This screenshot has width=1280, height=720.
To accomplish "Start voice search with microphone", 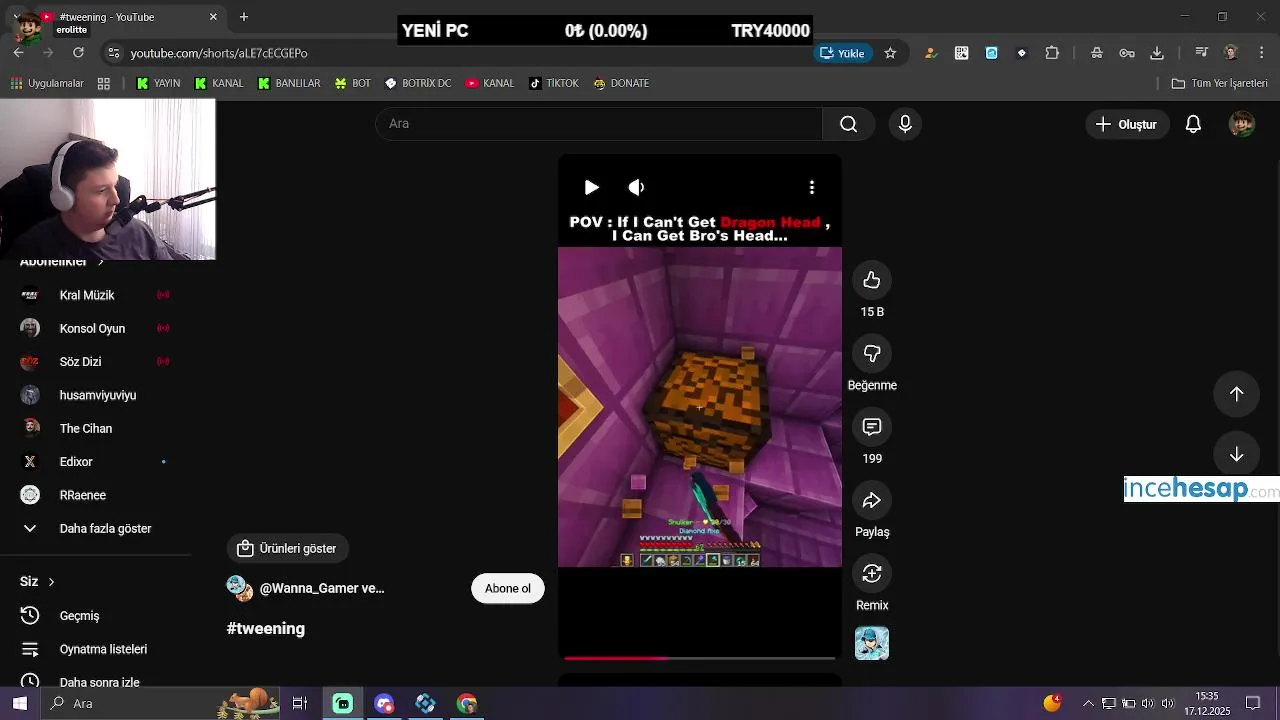I will [x=905, y=124].
